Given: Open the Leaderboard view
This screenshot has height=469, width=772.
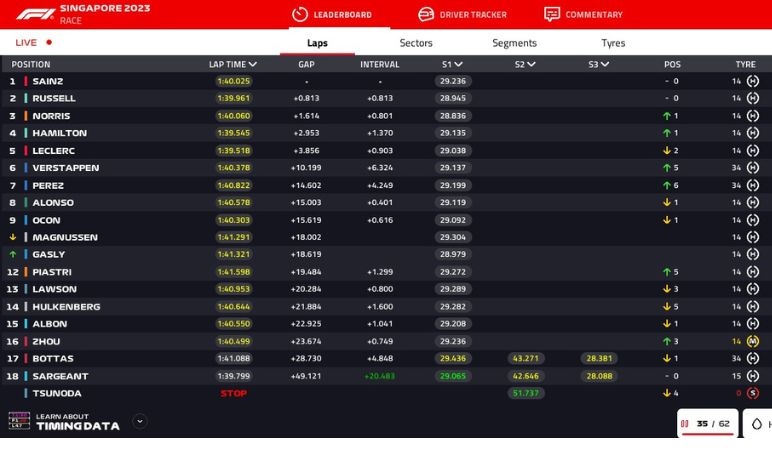Looking at the screenshot, I should coord(332,15).
